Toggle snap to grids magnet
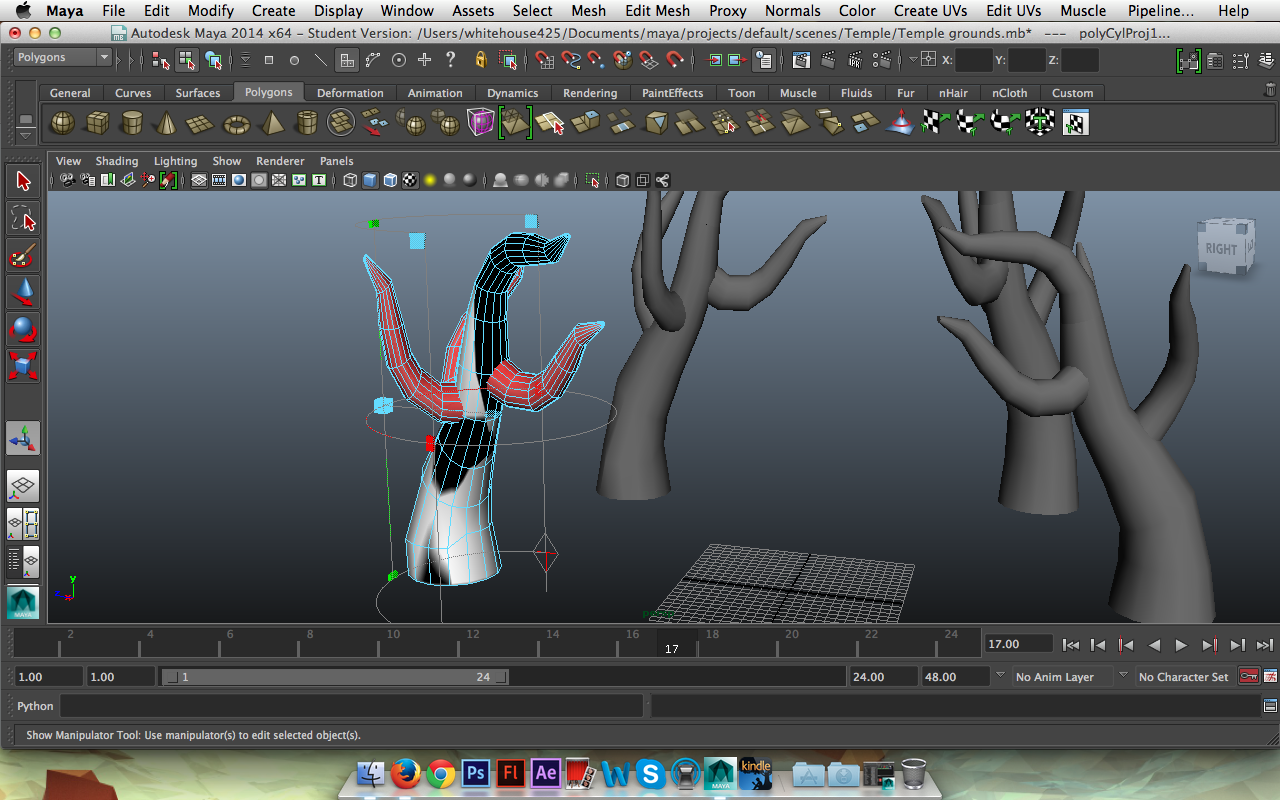This screenshot has height=800, width=1280. click(x=545, y=60)
